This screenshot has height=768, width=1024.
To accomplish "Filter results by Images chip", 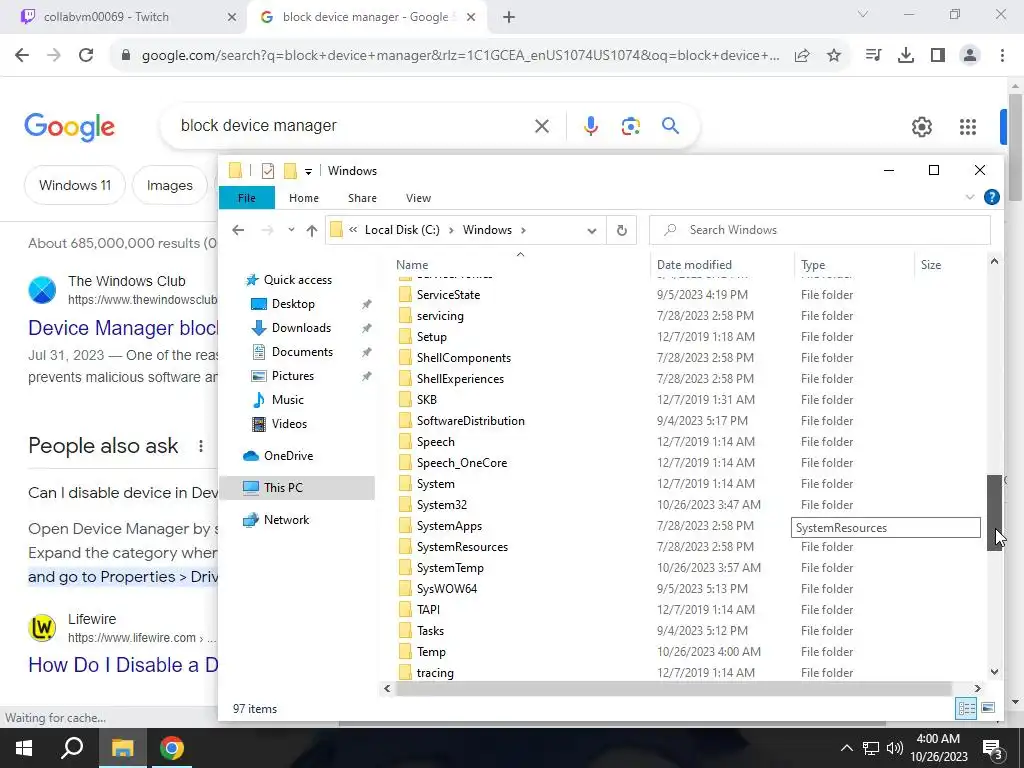I will [x=169, y=185].
